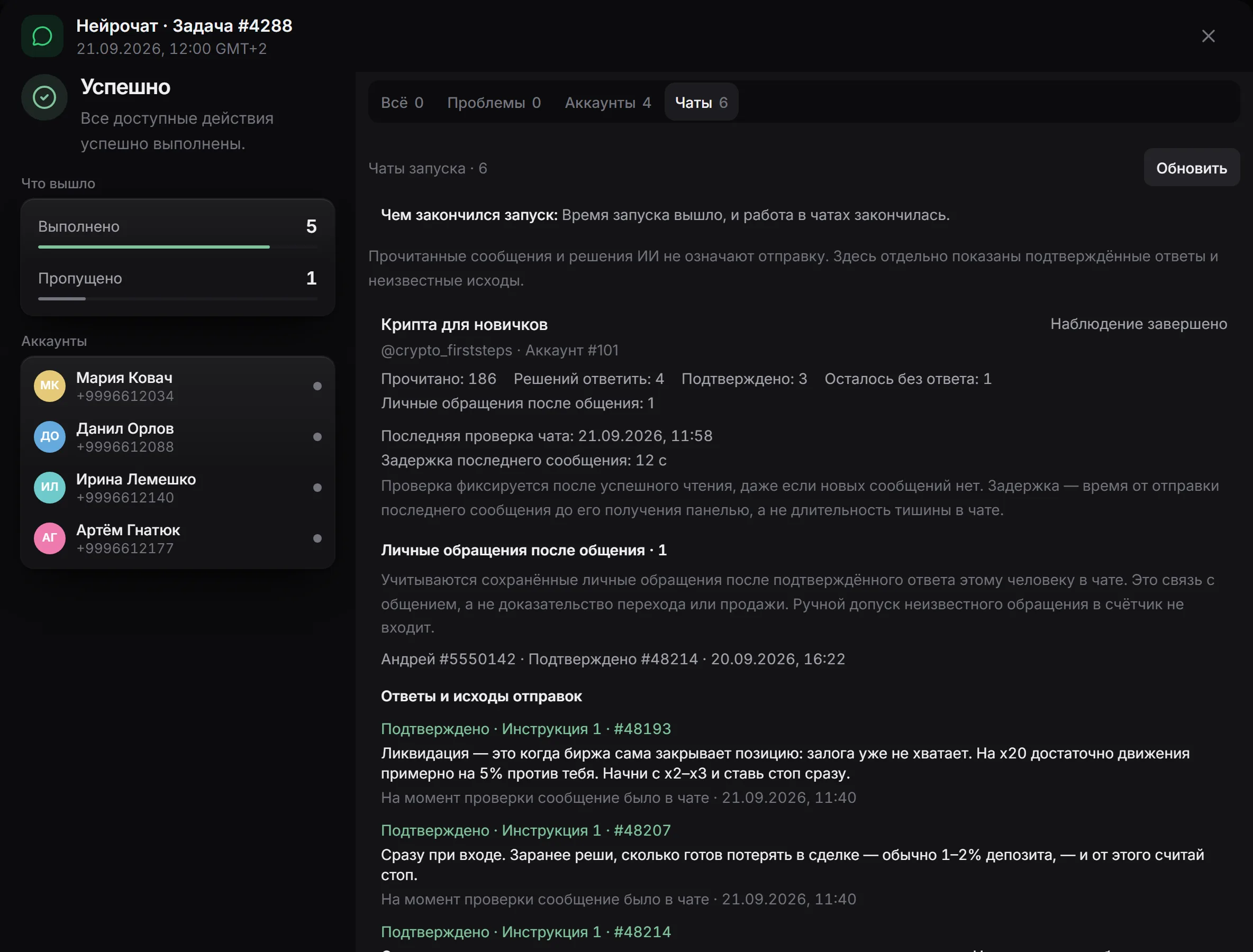The height and width of the screenshot is (952, 1253).
Task: Open confirmed reply #48193 header
Action: tap(525, 729)
